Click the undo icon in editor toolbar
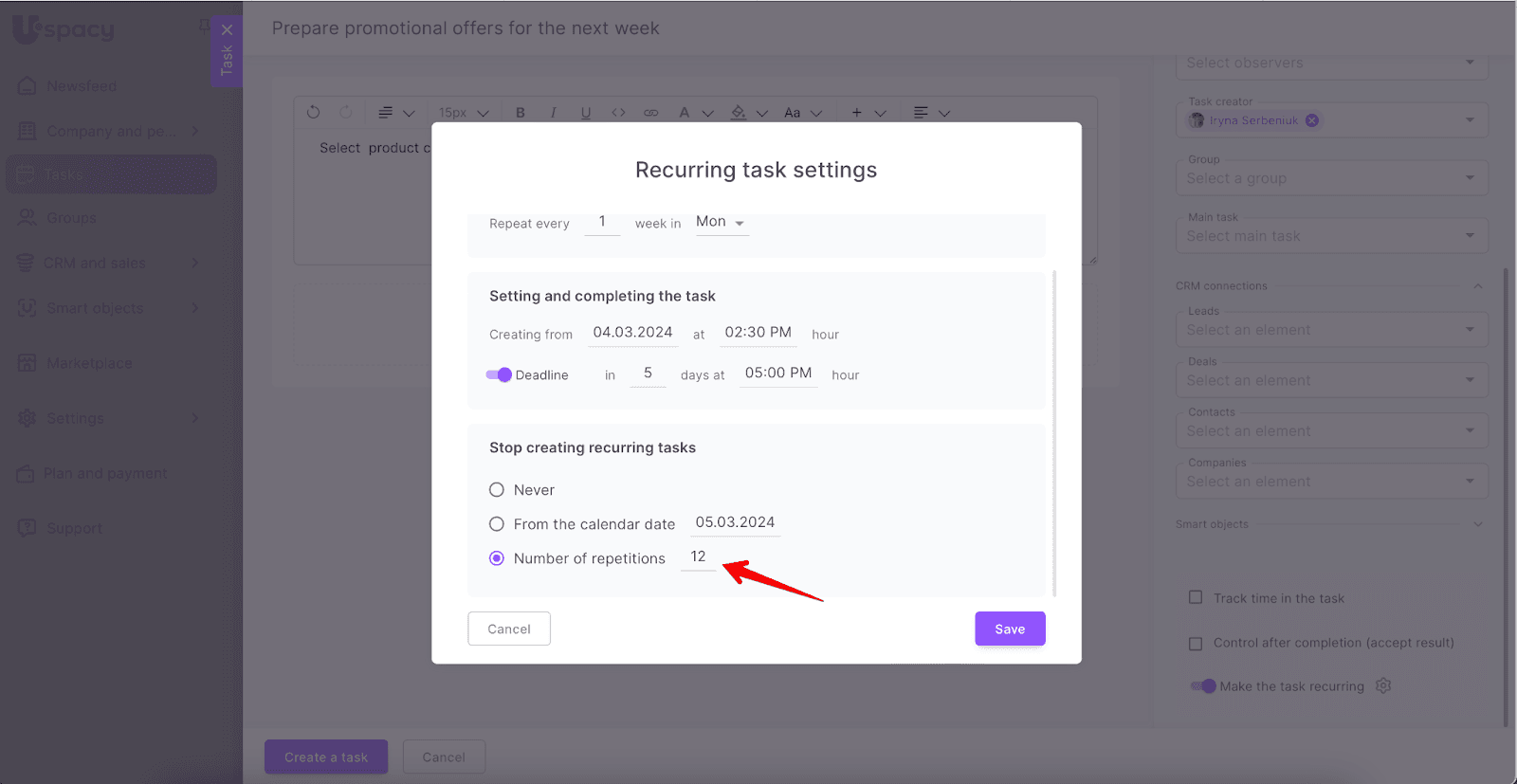The width and height of the screenshot is (1517, 784). pos(313,112)
